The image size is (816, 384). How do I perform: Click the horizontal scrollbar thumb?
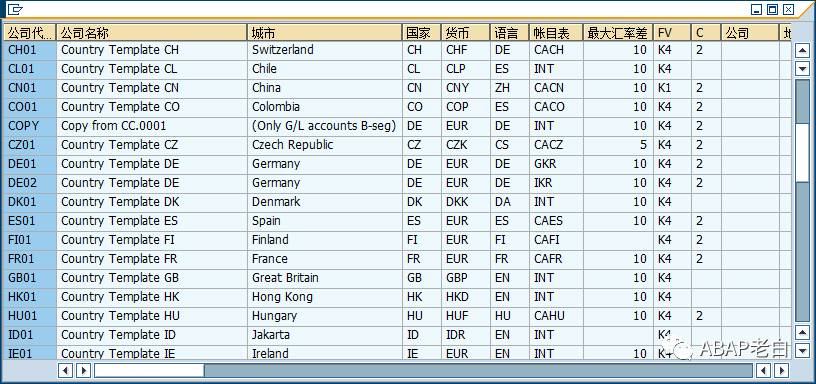[x=149, y=370]
